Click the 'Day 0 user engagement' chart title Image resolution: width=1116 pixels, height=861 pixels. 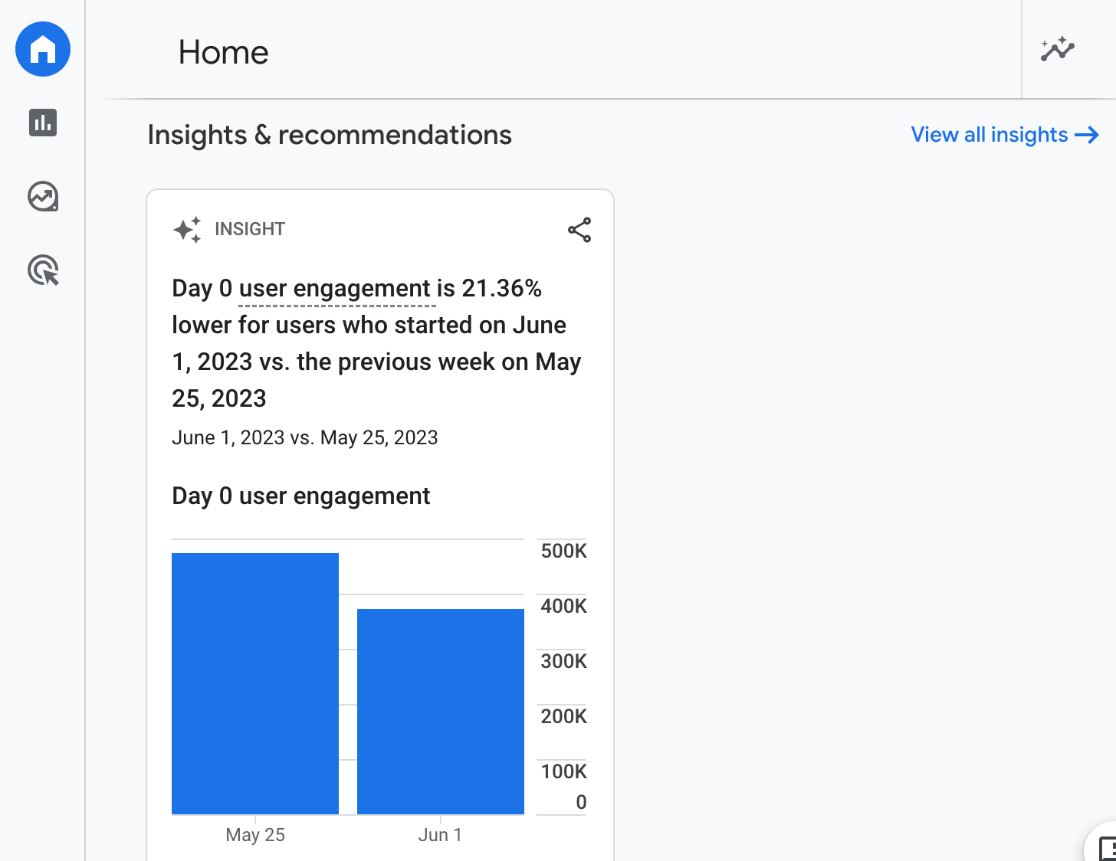[300, 495]
